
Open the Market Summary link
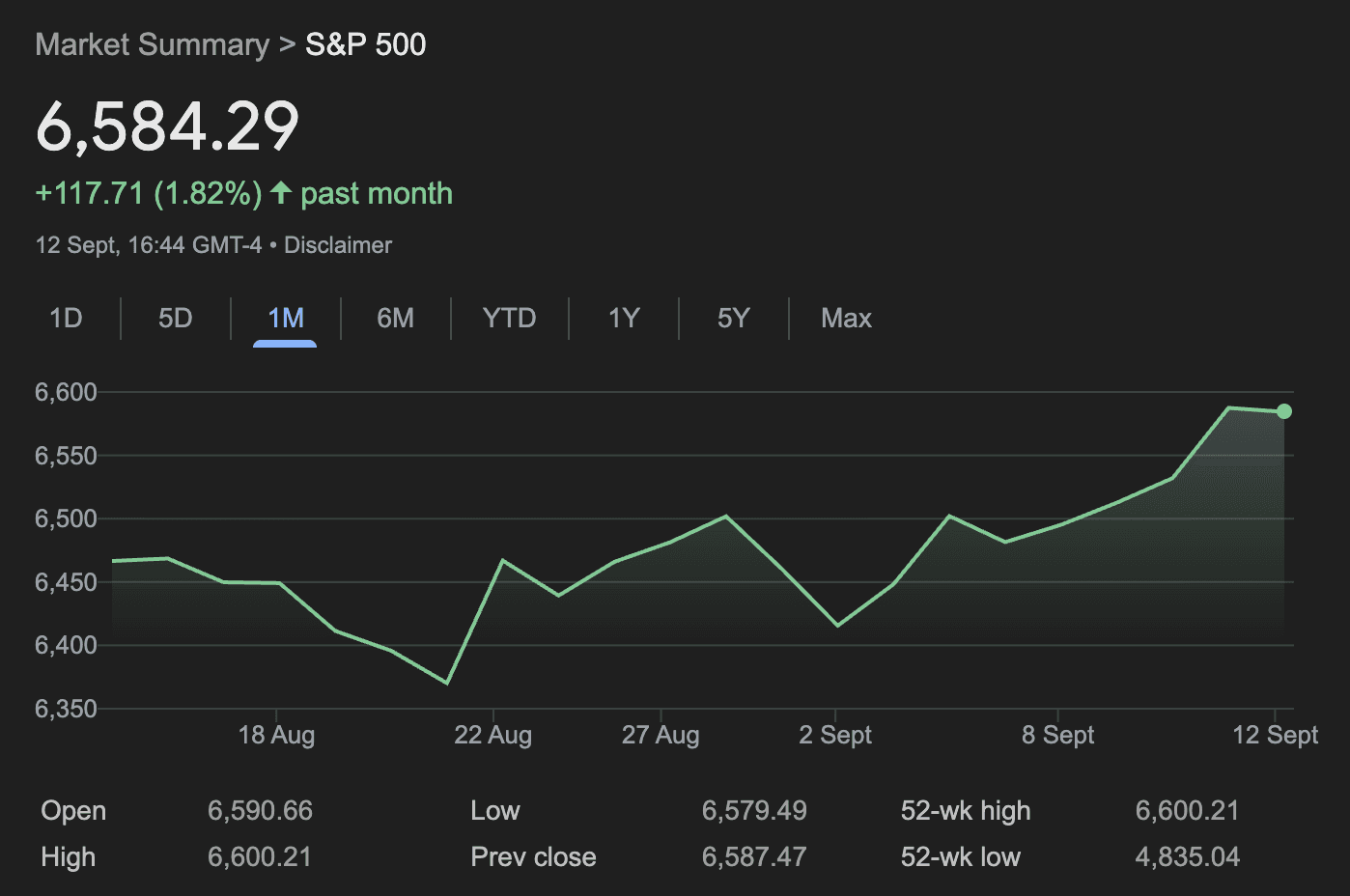pos(151,44)
